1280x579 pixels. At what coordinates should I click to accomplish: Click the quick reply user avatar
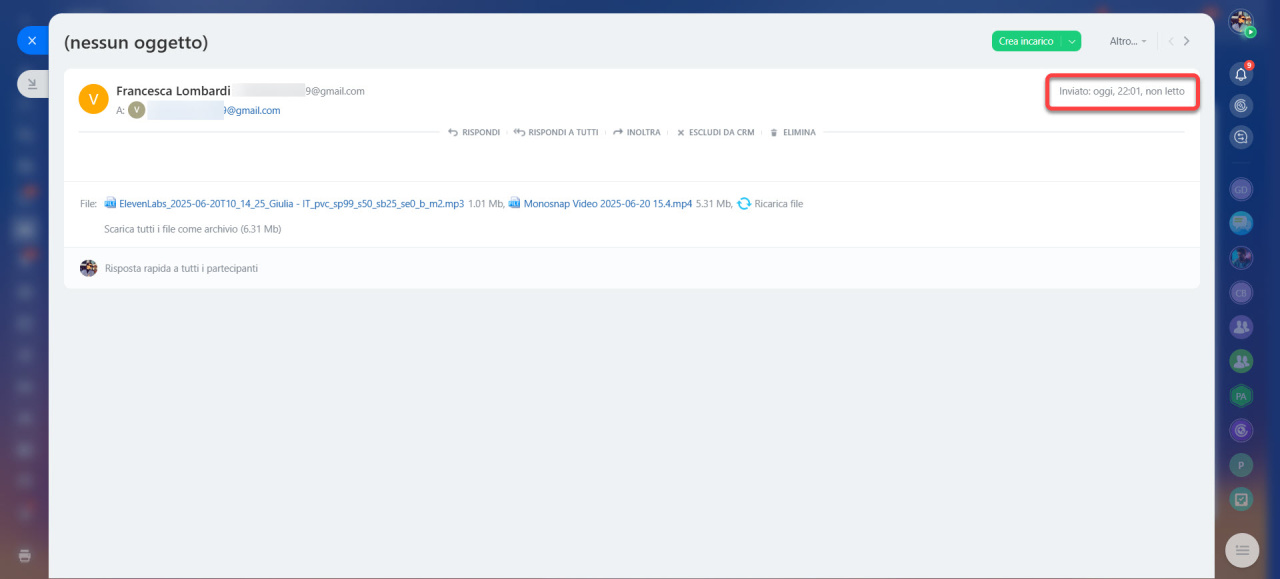click(x=89, y=268)
